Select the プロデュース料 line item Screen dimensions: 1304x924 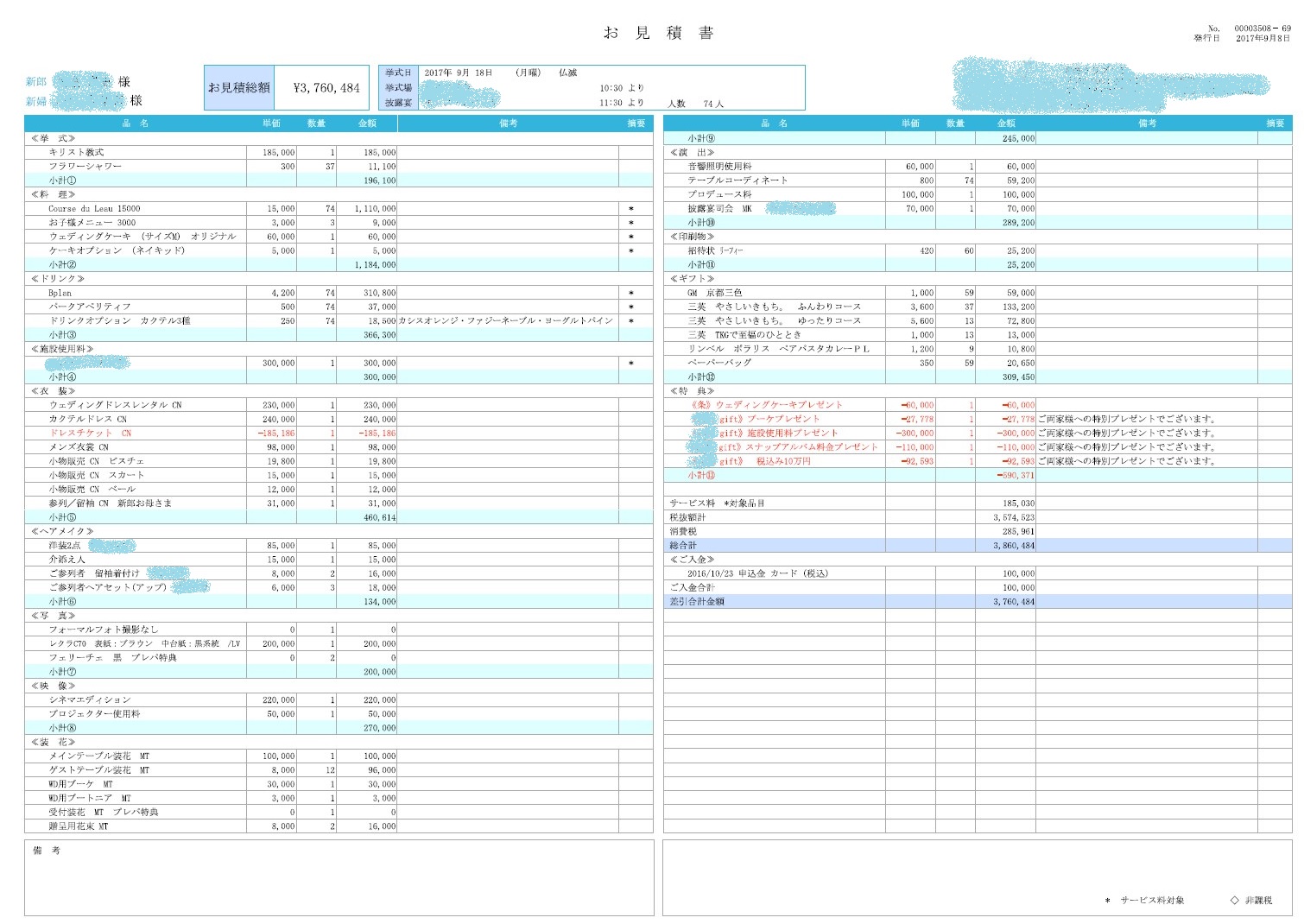click(x=719, y=194)
